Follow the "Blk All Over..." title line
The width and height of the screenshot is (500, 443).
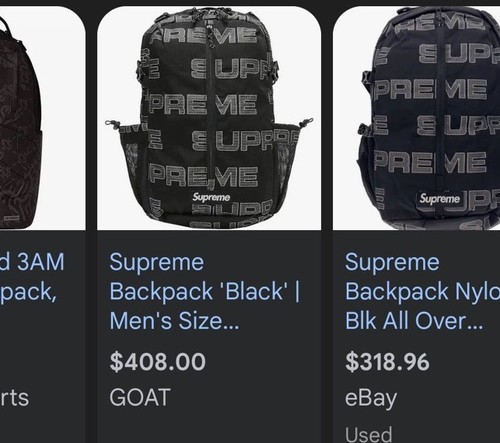[414, 321]
